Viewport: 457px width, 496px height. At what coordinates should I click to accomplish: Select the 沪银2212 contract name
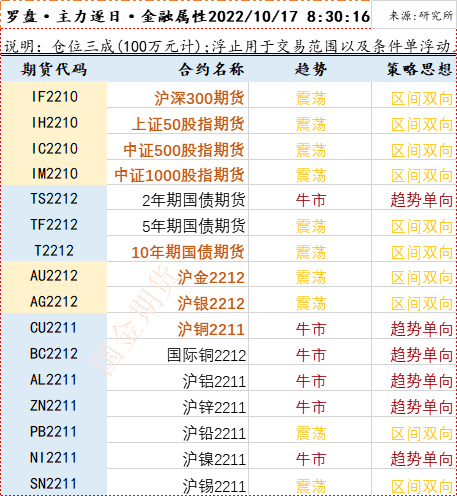[211, 304]
